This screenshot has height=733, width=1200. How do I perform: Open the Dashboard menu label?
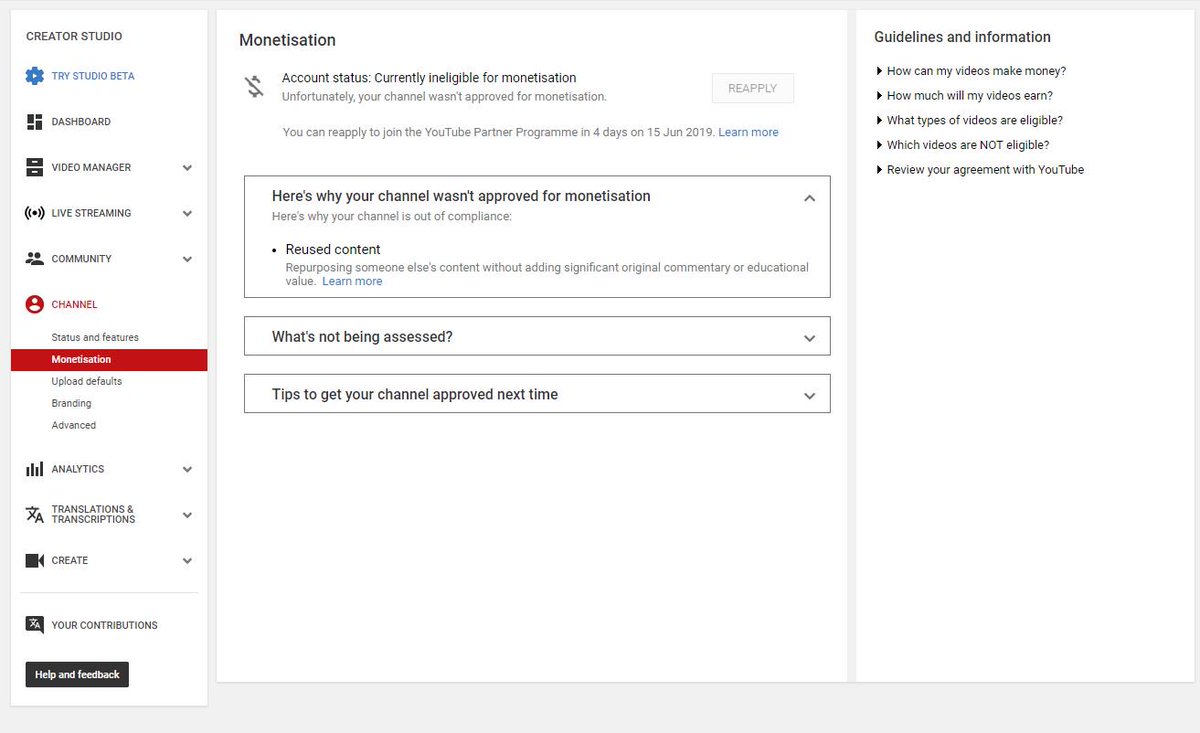pyautogui.click(x=81, y=122)
